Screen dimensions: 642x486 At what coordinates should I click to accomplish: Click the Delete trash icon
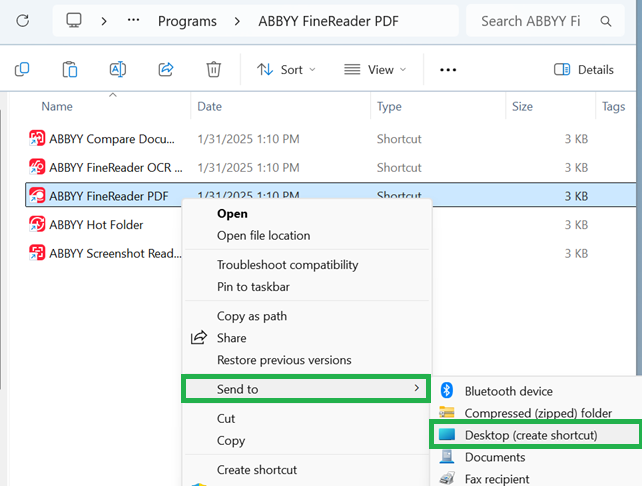[213, 69]
